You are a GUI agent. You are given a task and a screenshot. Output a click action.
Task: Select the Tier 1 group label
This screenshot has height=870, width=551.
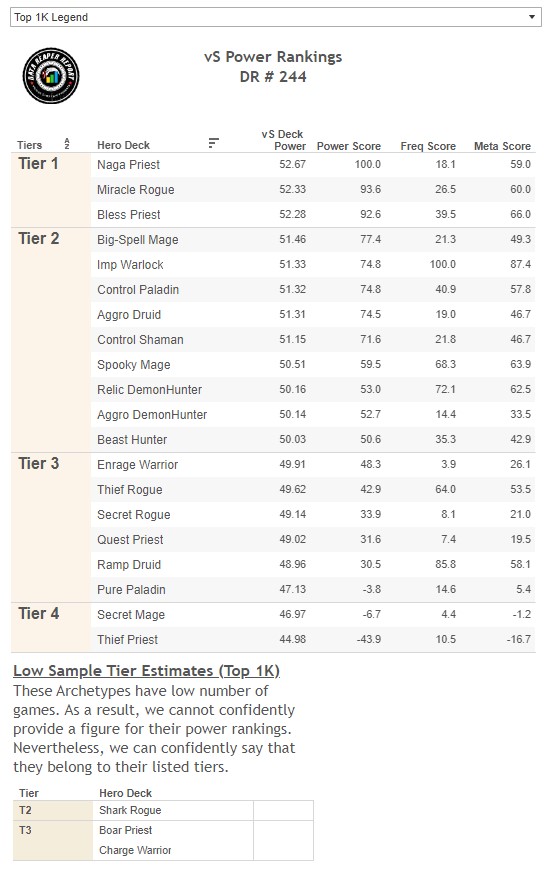click(x=38, y=164)
